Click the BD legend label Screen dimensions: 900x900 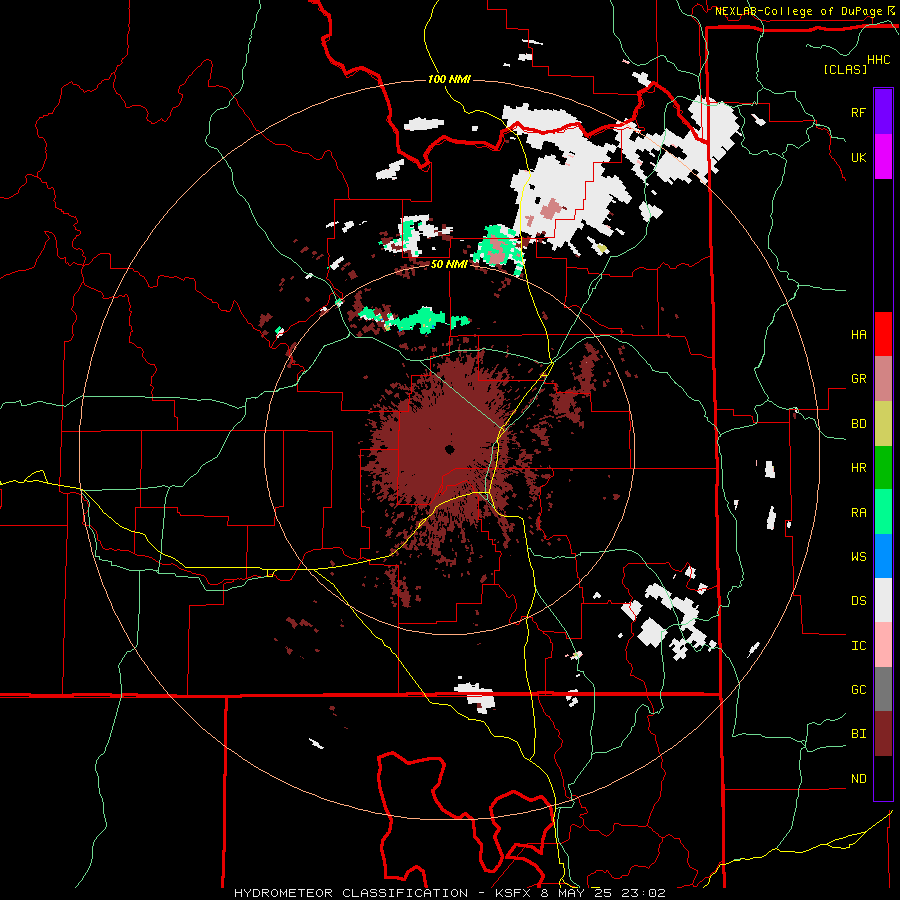click(x=858, y=424)
